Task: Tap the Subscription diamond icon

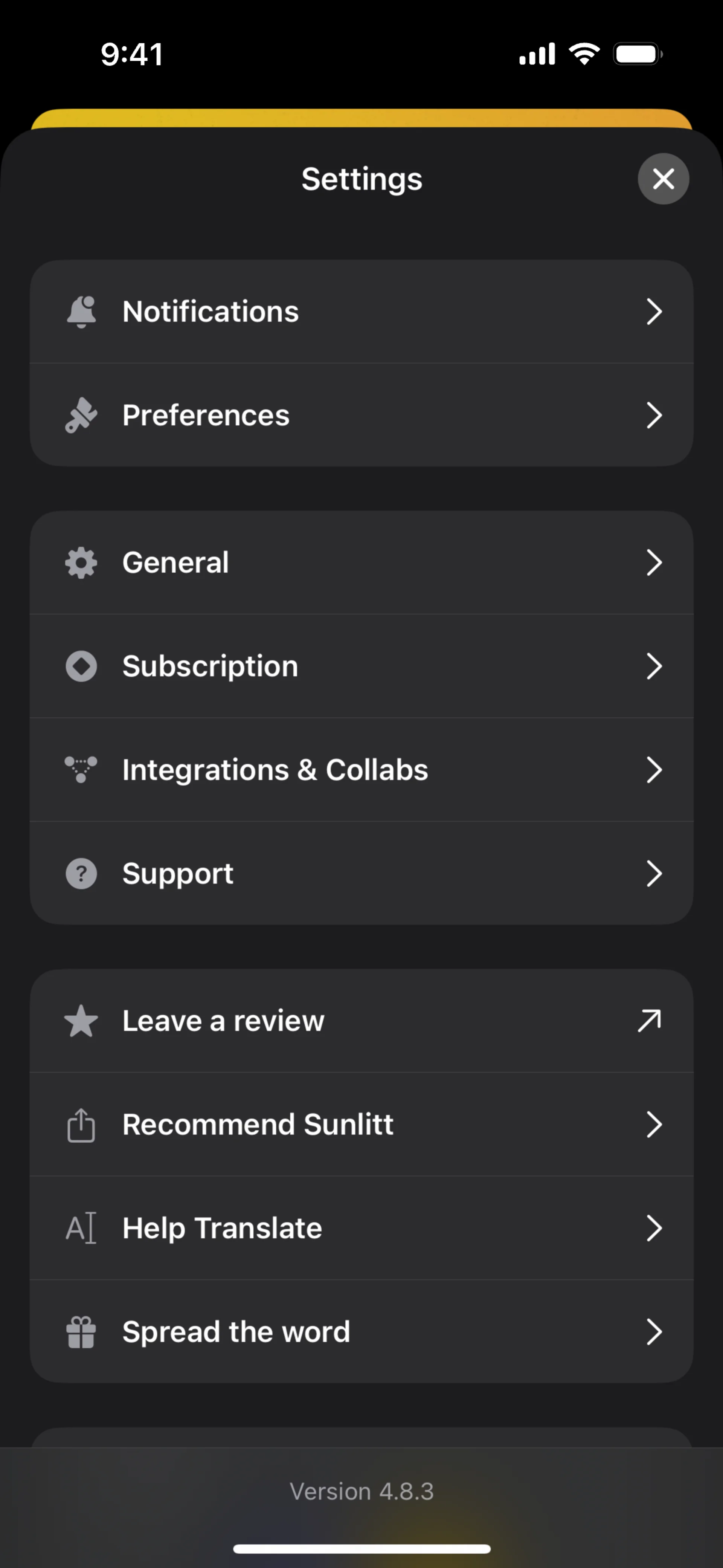Action: coord(81,666)
